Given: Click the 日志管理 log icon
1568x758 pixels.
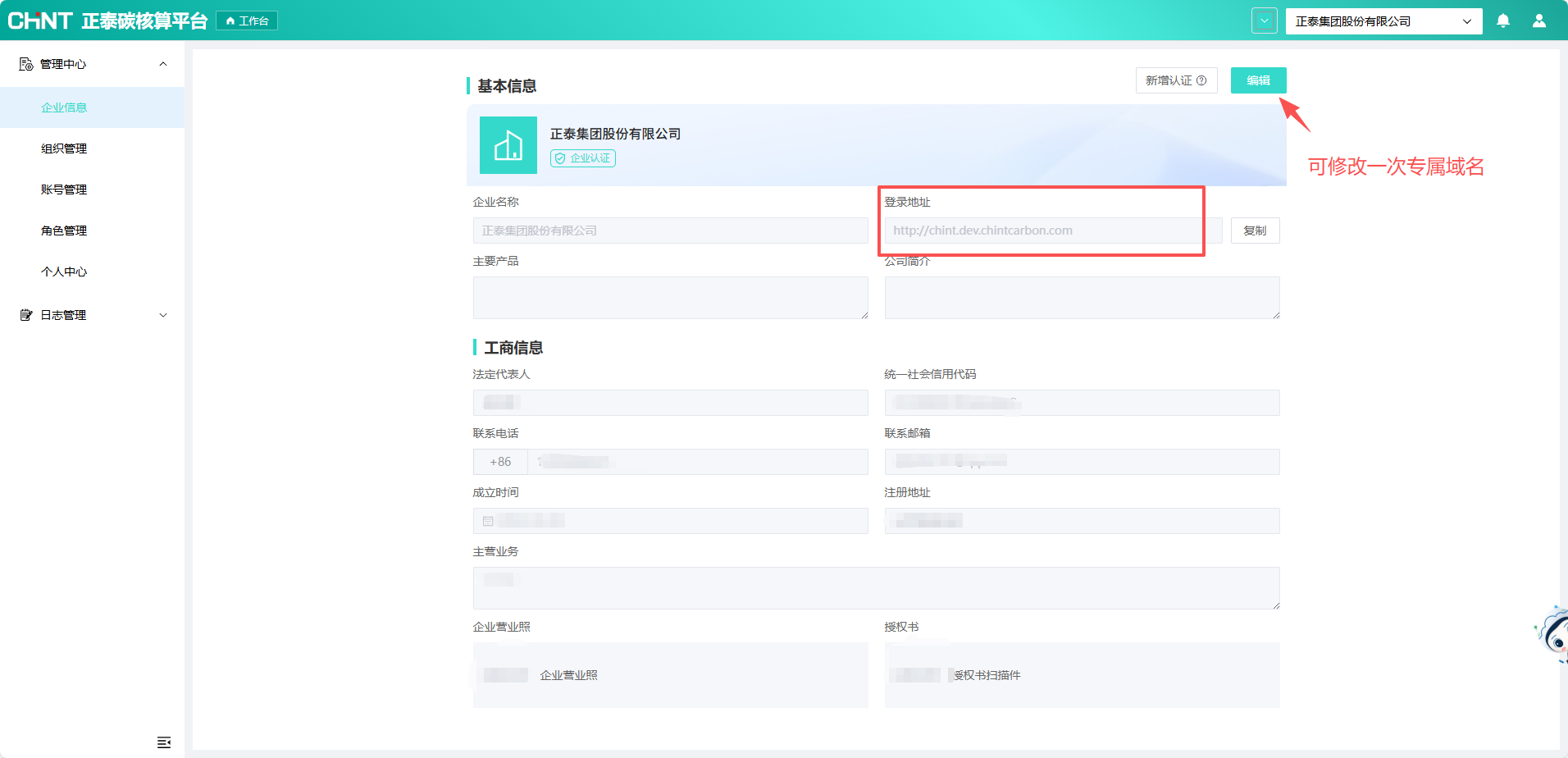Looking at the screenshot, I should coord(26,315).
